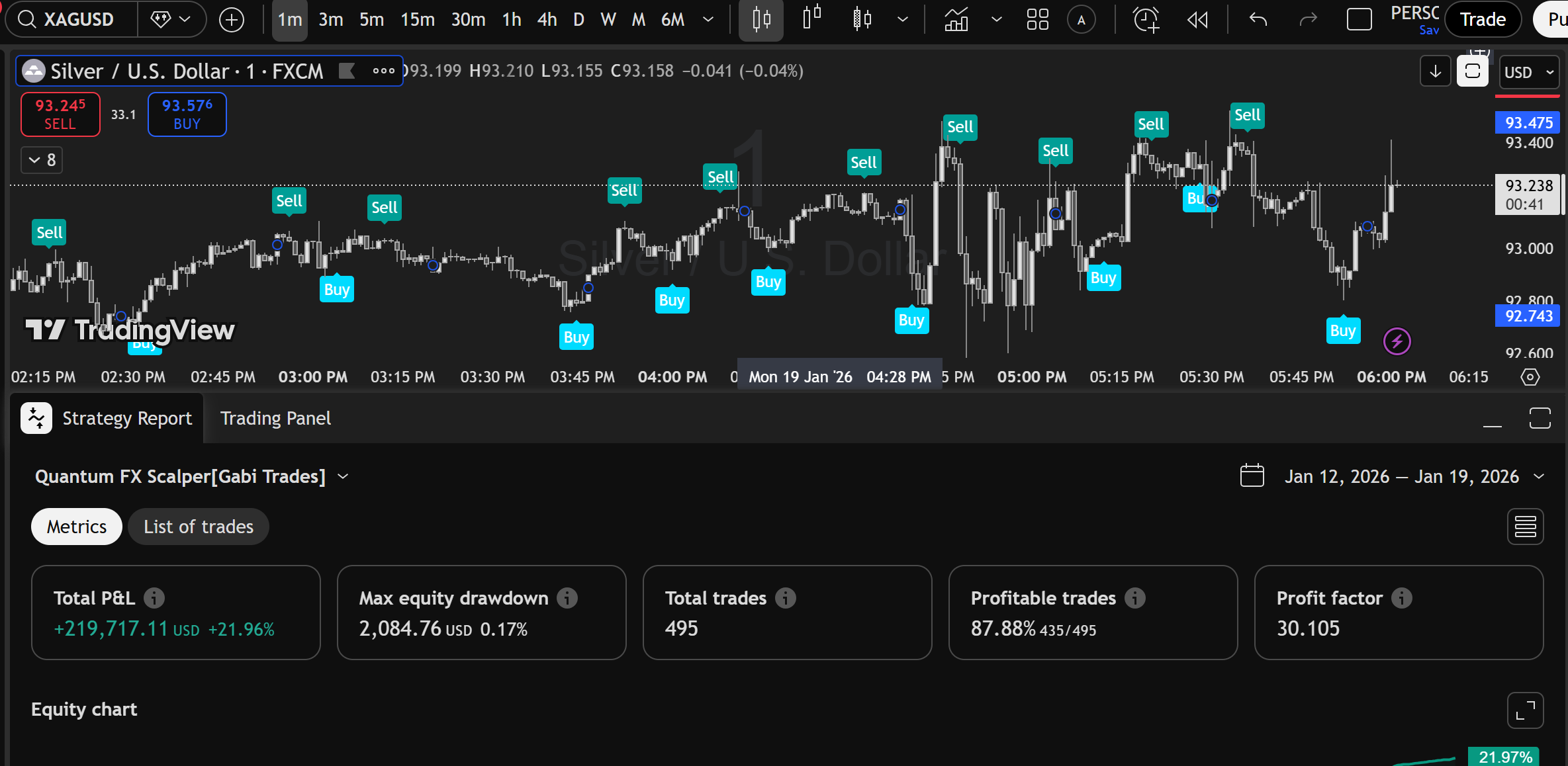The height and width of the screenshot is (766, 1568).
Task: Start bar replay with the rewind icon
Action: (x=1197, y=20)
